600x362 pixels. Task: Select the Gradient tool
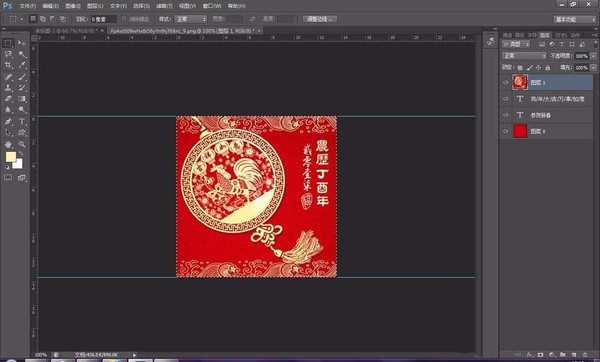[x=22, y=99]
